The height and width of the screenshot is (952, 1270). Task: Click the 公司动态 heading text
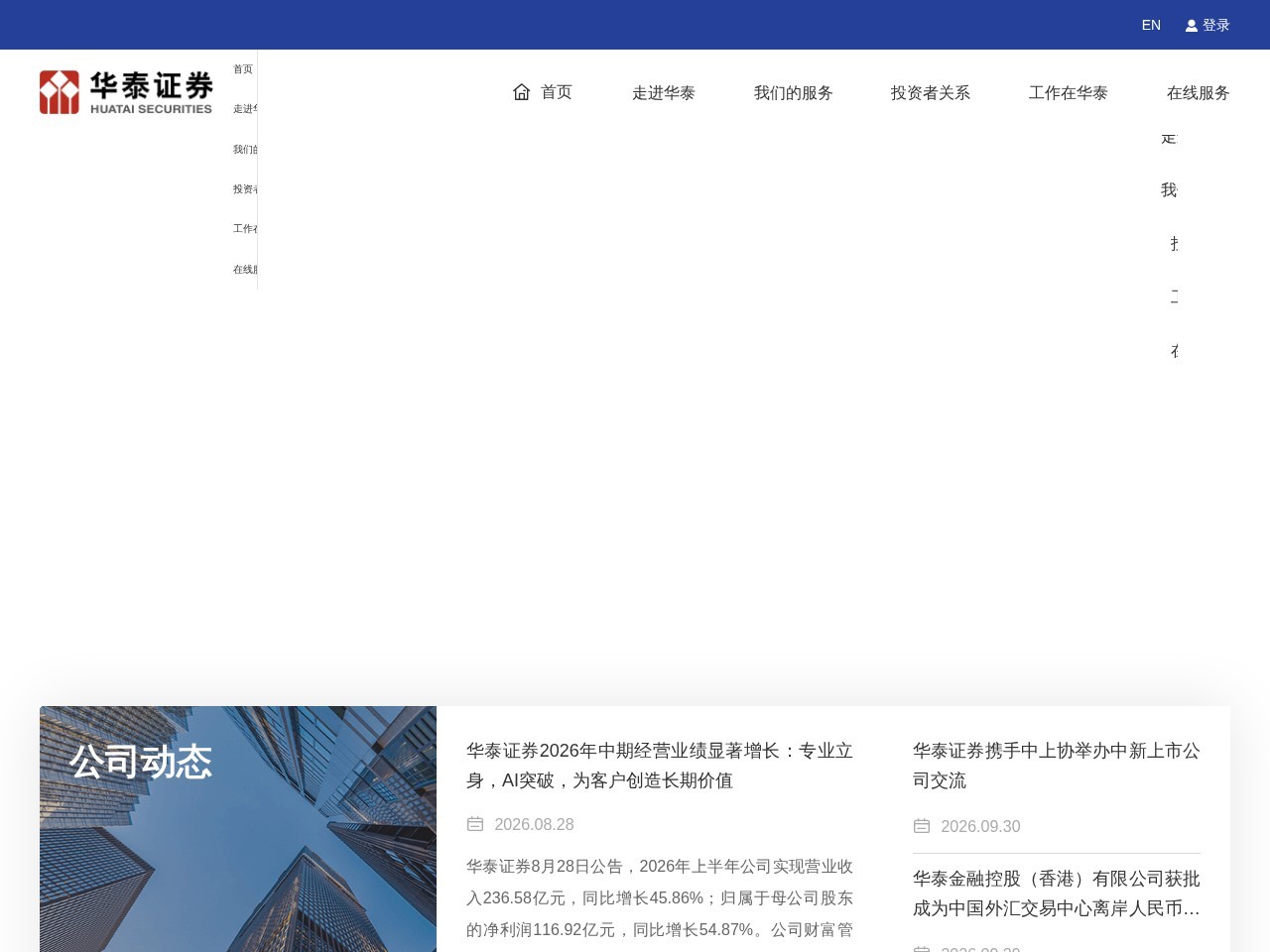[x=141, y=762]
